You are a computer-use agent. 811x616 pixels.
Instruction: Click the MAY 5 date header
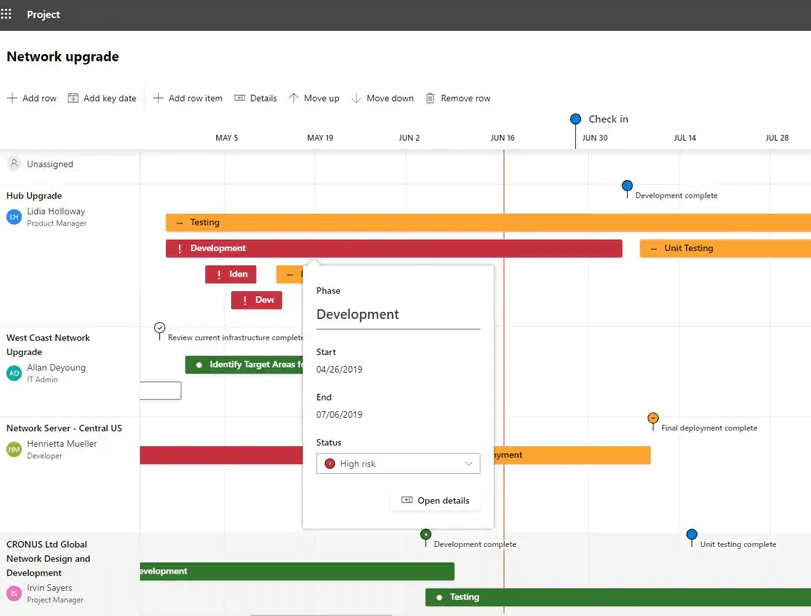[x=227, y=138]
